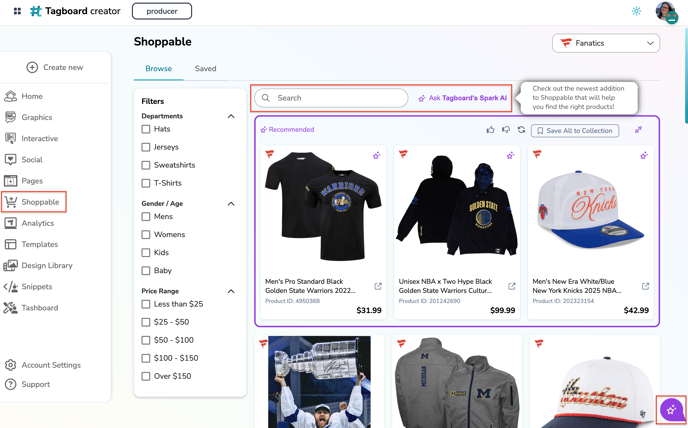Switch to the Browse tab
Screen dimensions: 688x428
[158, 68]
